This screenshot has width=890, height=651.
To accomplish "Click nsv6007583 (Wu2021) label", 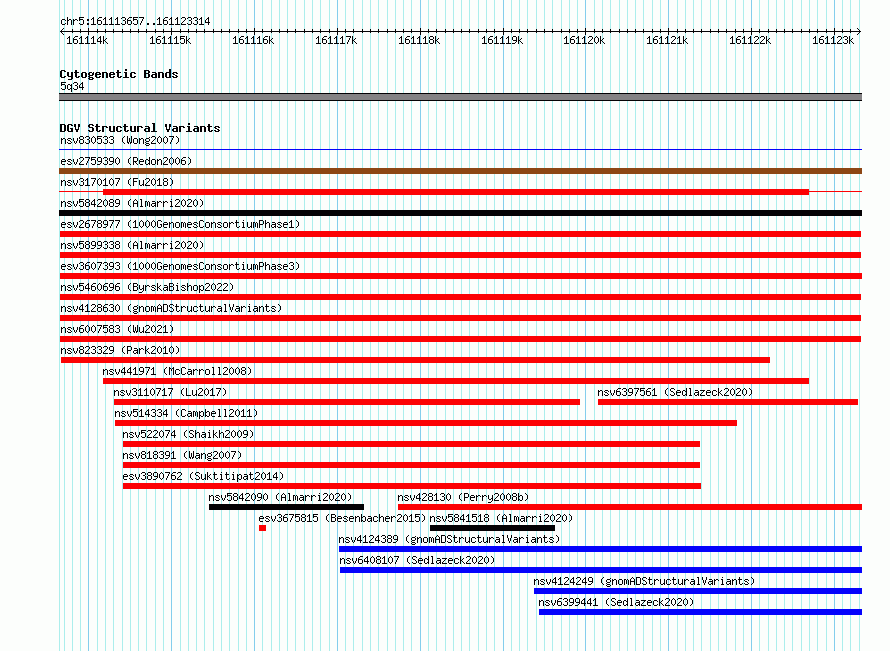I will click(x=117, y=329).
